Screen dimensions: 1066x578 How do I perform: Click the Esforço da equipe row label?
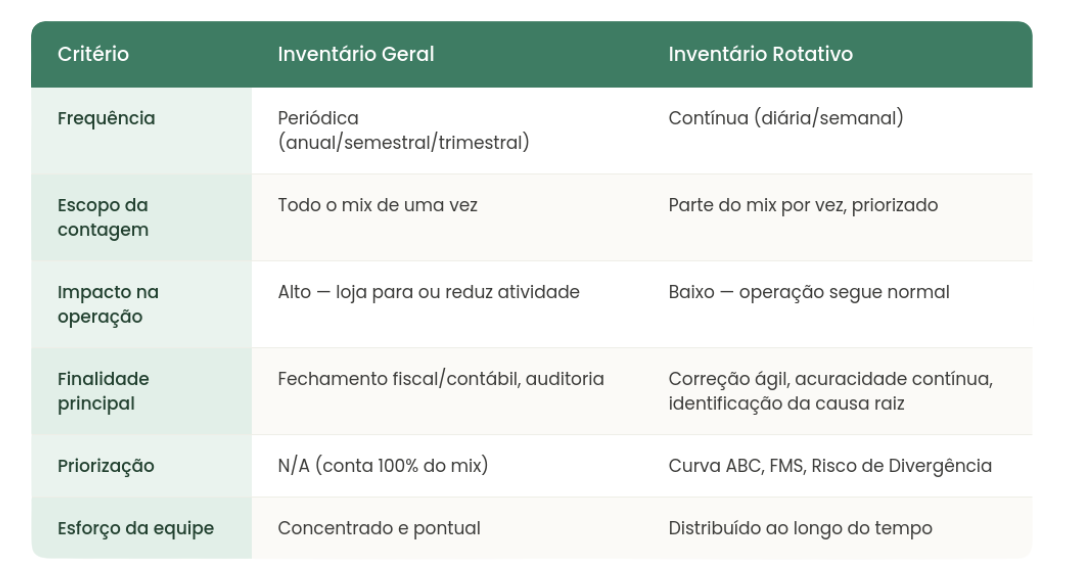click(135, 528)
